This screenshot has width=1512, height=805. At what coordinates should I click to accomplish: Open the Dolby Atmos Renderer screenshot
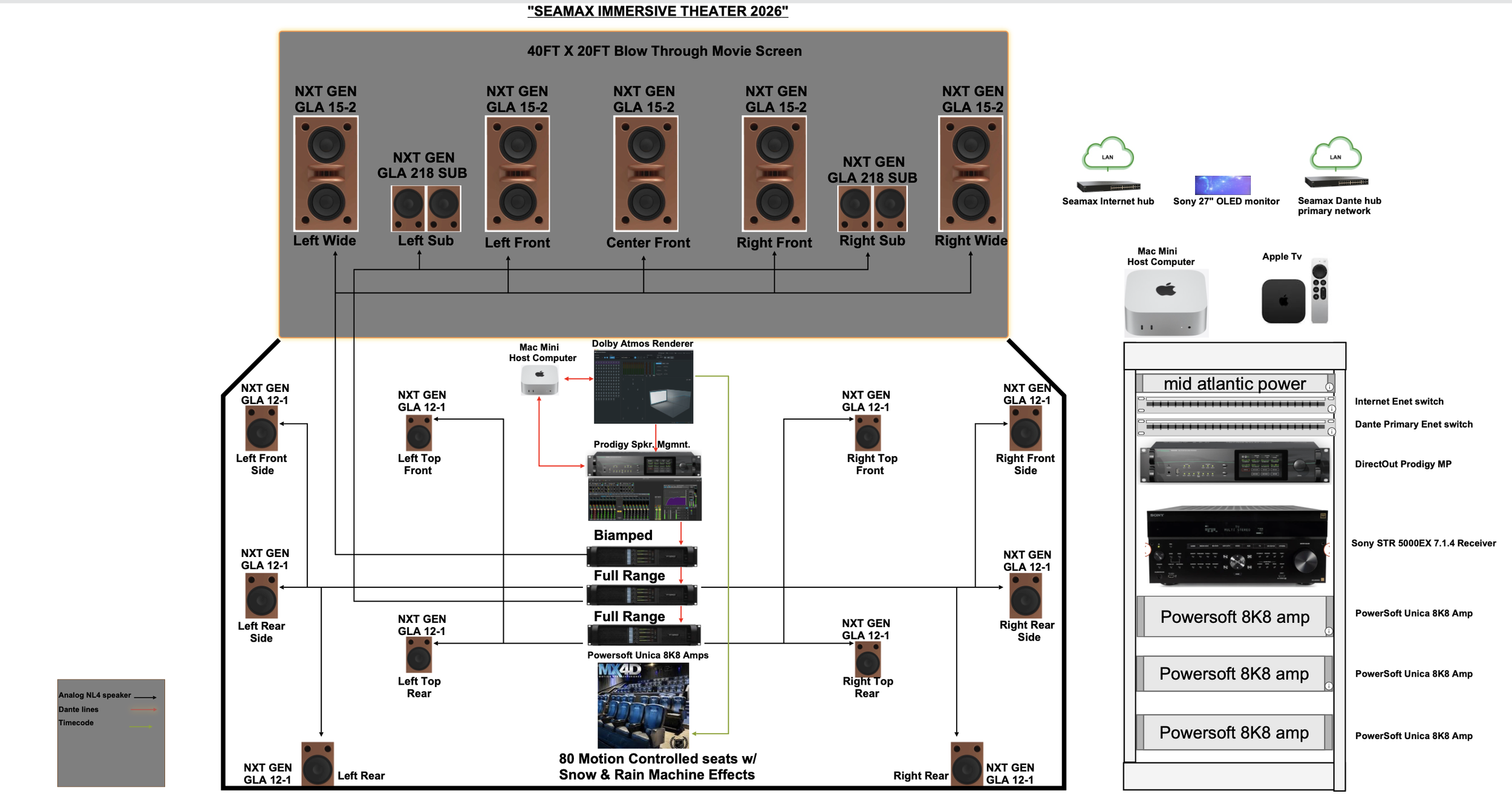(x=644, y=387)
